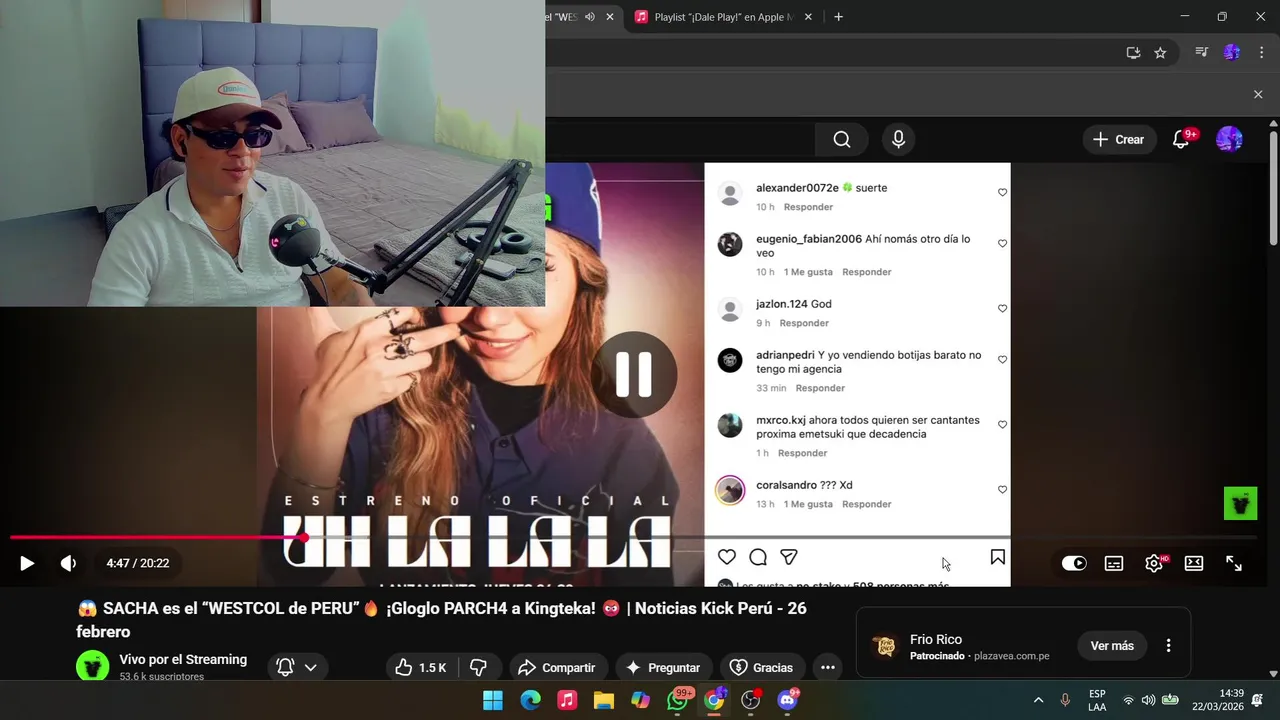Like the video with 1.5 K likes
The width and height of the screenshot is (1280, 720).
point(420,667)
